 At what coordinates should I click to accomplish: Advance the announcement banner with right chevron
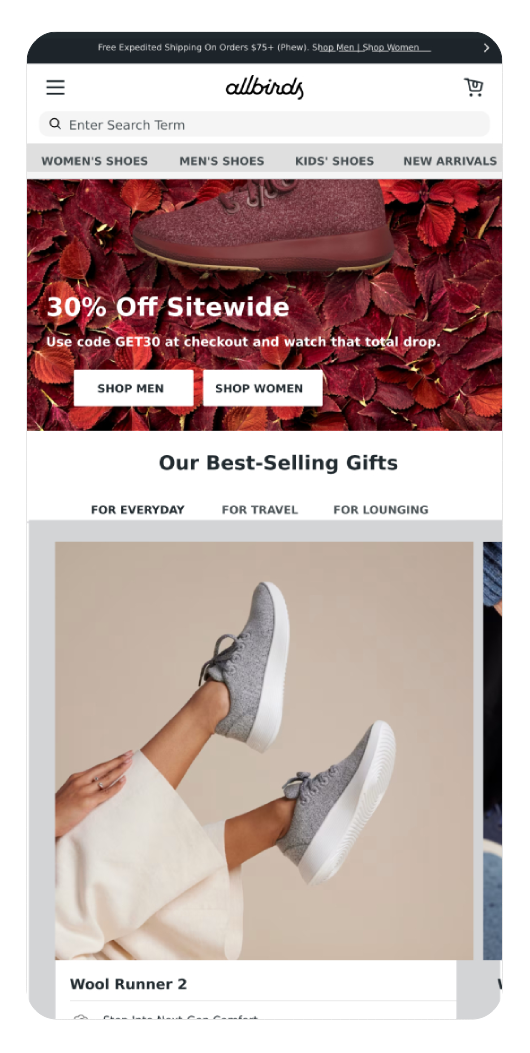click(x=486, y=48)
